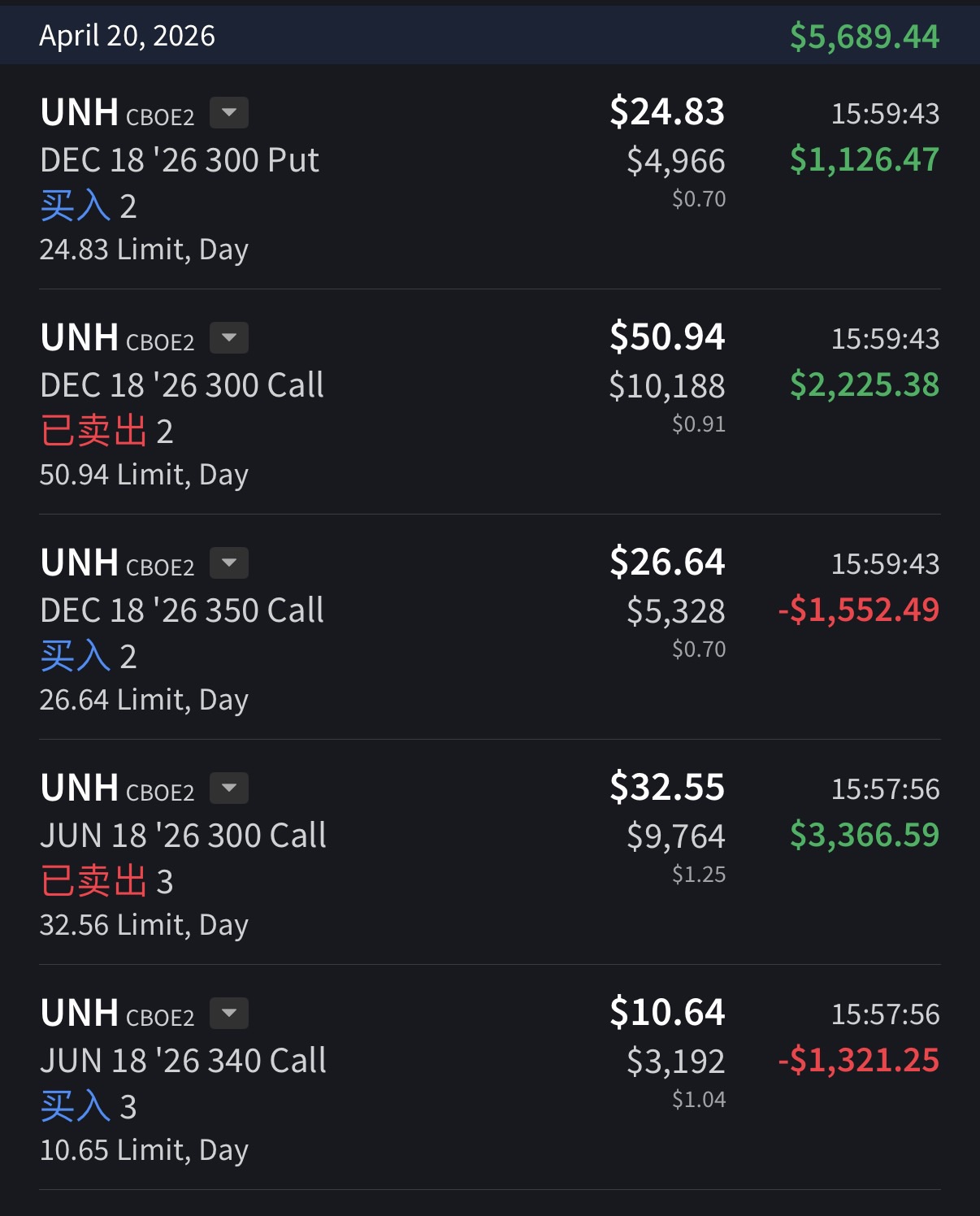Tap the $5,689.44 daily total
Screen dimensions: 980x1216
[864, 37]
